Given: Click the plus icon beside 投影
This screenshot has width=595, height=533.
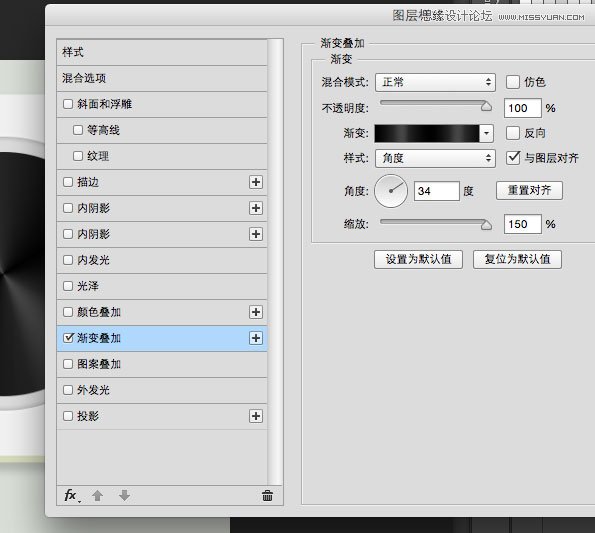Looking at the screenshot, I should (256, 416).
